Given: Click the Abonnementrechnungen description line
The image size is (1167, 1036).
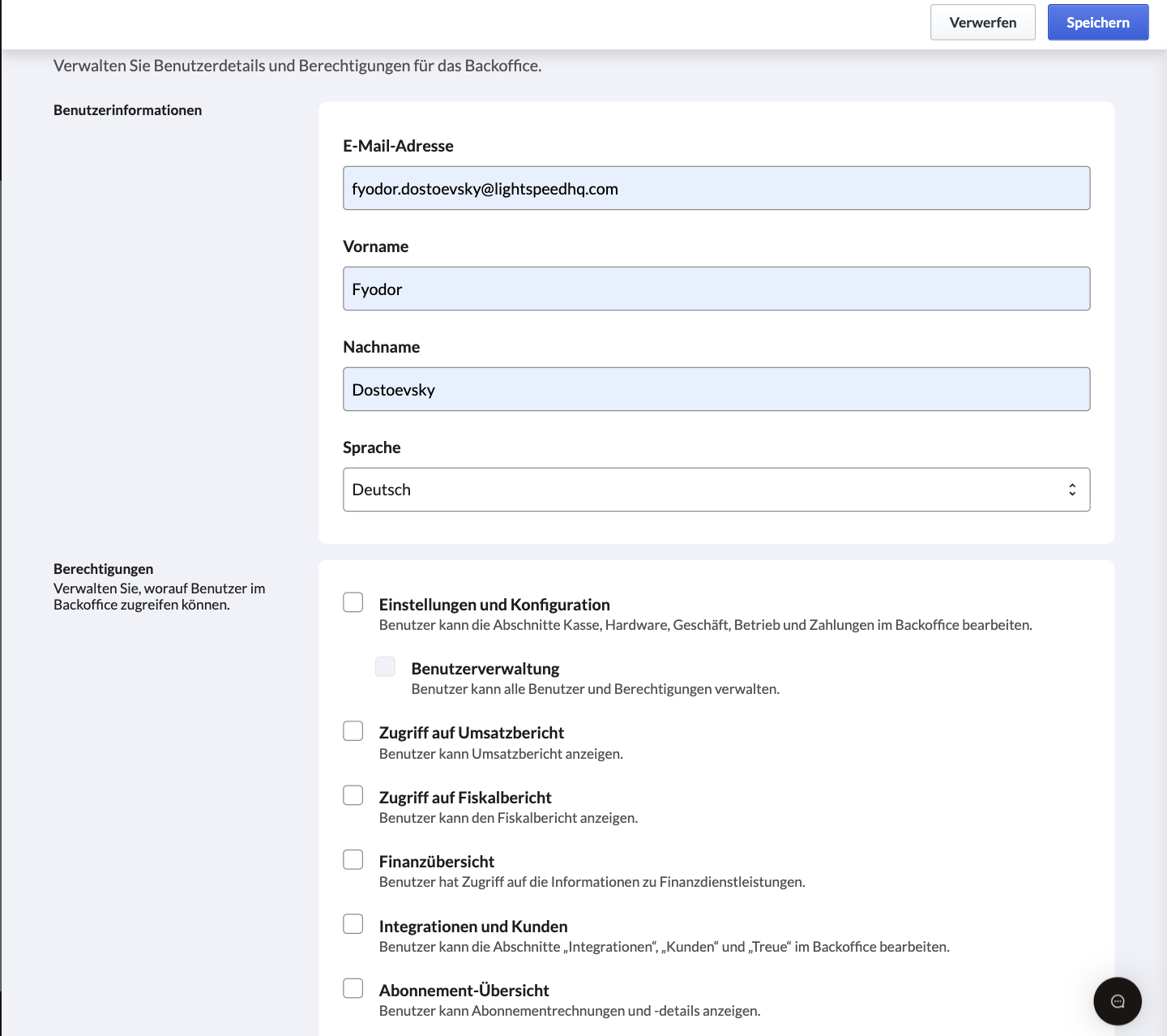Looking at the screenshot, I should (x=570, y=1011).
